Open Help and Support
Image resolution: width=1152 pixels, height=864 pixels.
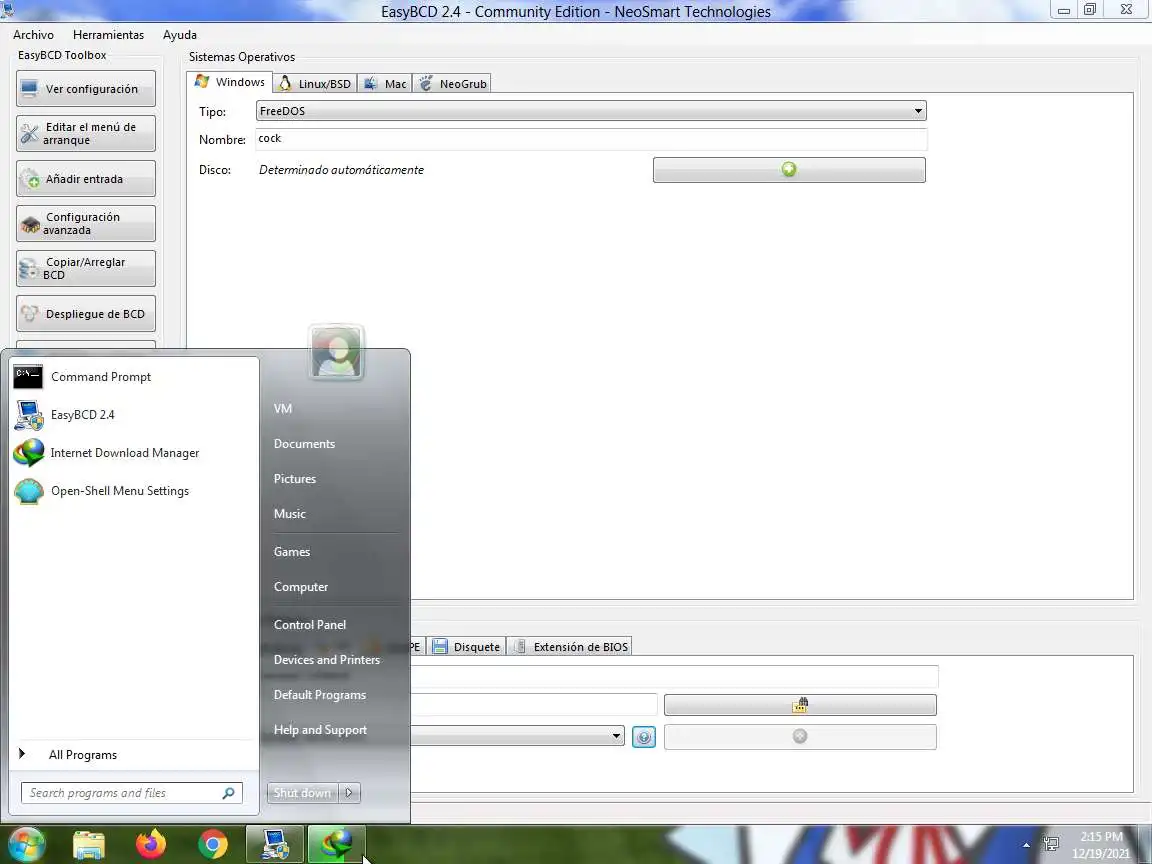click(320, 730)
